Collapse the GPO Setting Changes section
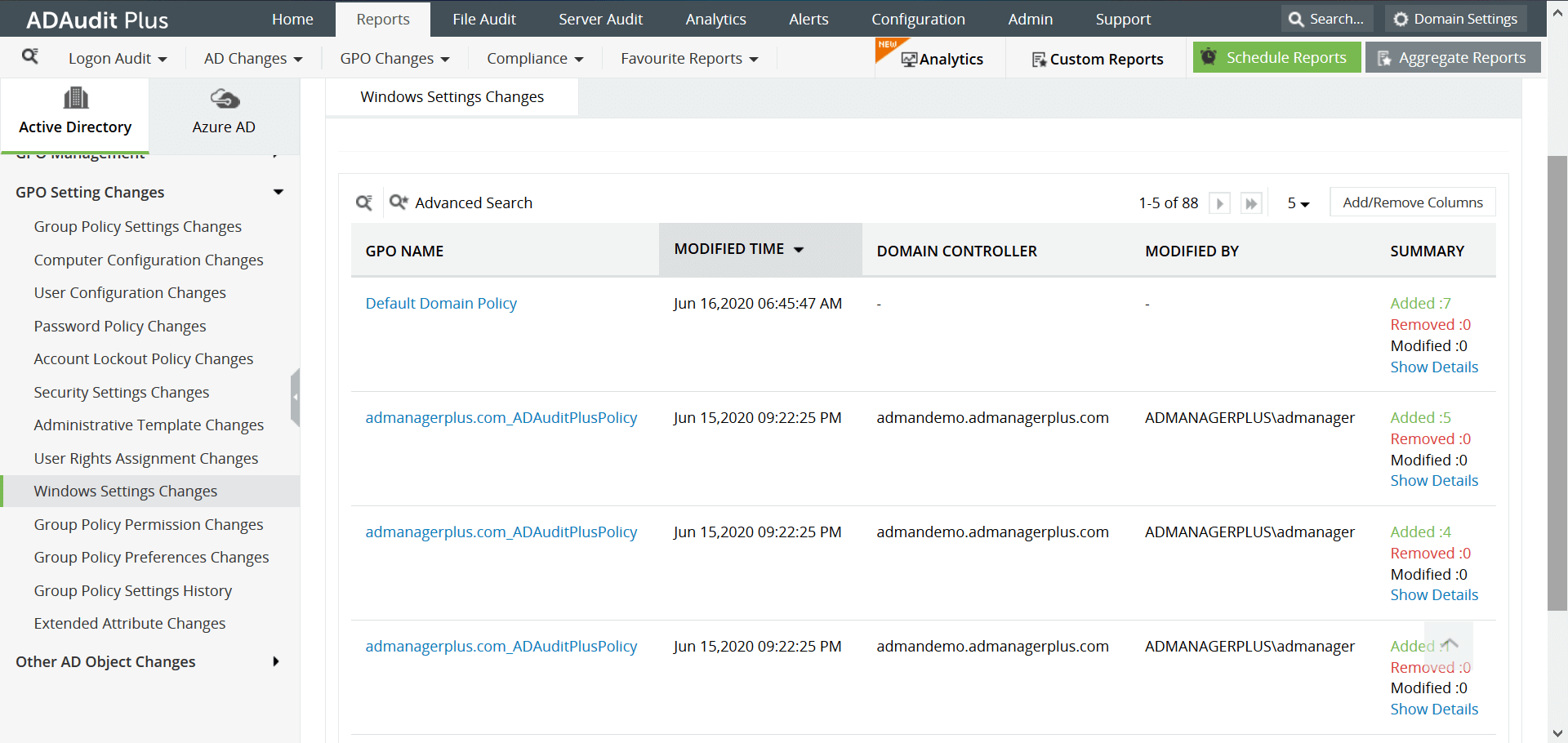Viewport: 1568px width, 743px height. coord(278,192)
